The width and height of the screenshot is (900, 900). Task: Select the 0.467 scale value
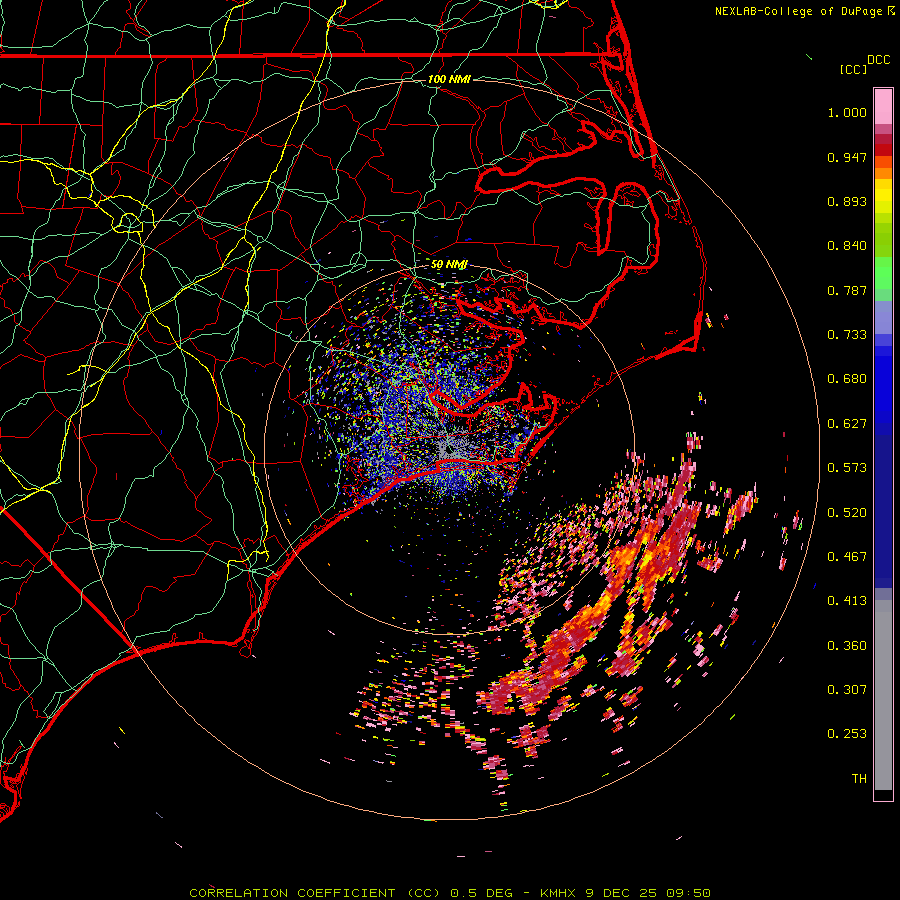[x=847, y=557]
